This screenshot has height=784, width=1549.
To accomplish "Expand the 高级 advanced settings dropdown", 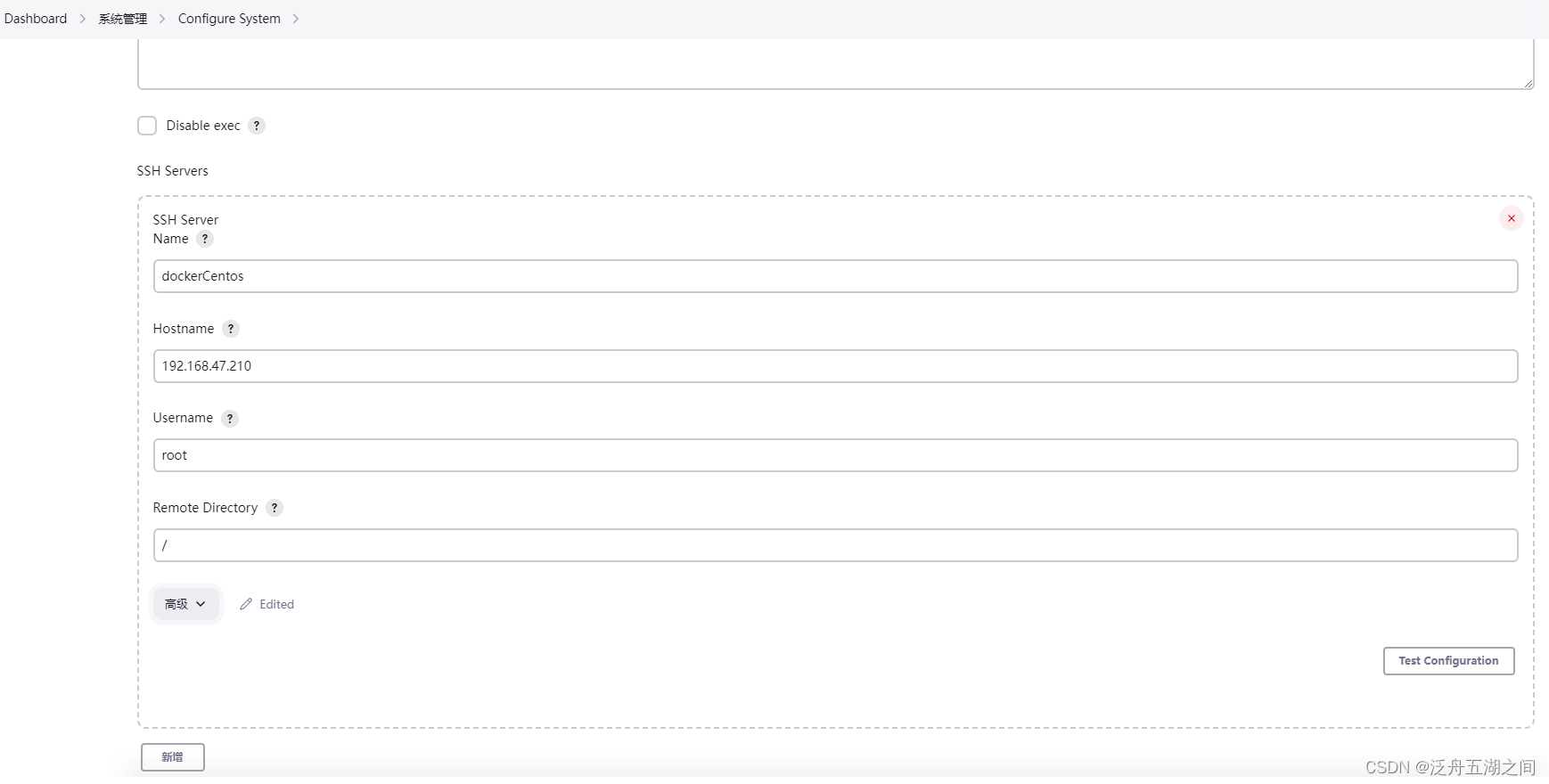I will pos(185,604).
